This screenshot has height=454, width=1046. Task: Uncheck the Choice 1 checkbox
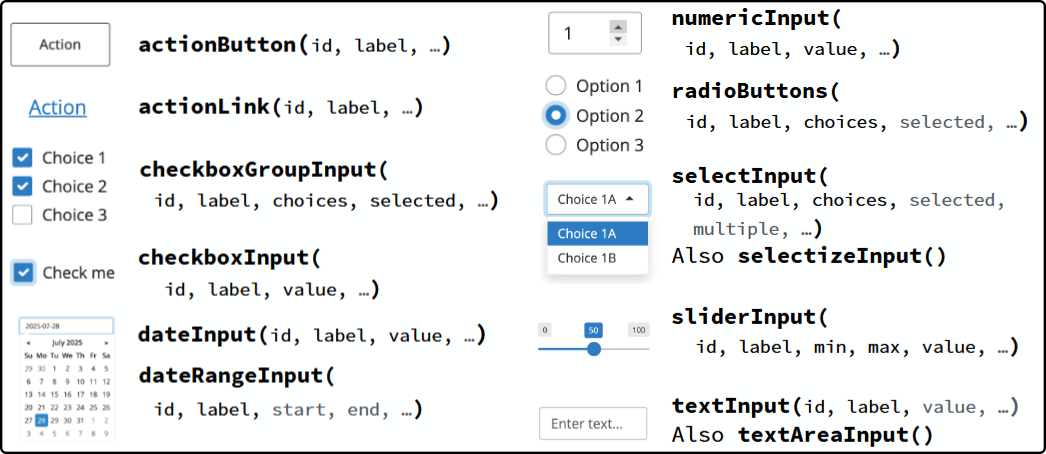[22, 157]
